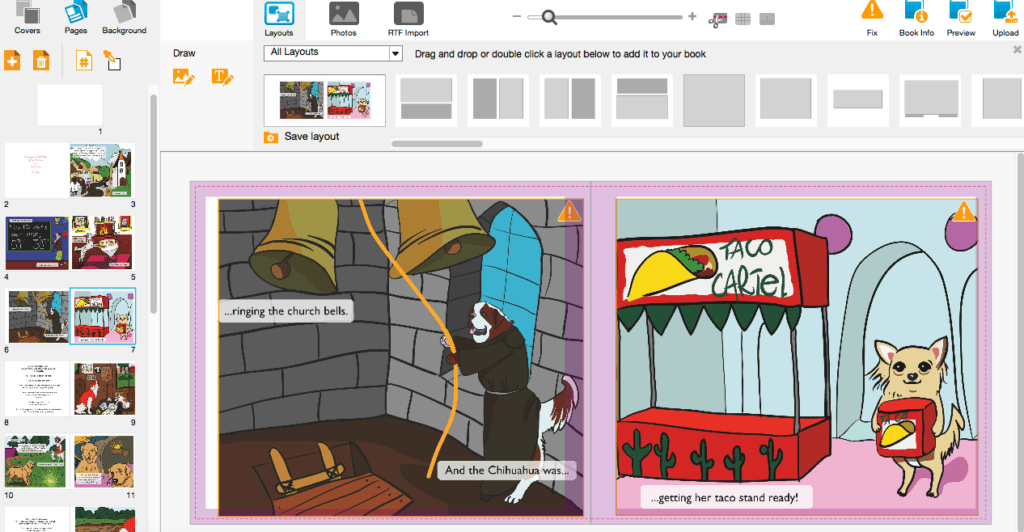This screenshot has height=532, width=1024.
Task: Click the layout strip horizontal scrollbar
Action: pyautogui.click(x=437, y=144)
